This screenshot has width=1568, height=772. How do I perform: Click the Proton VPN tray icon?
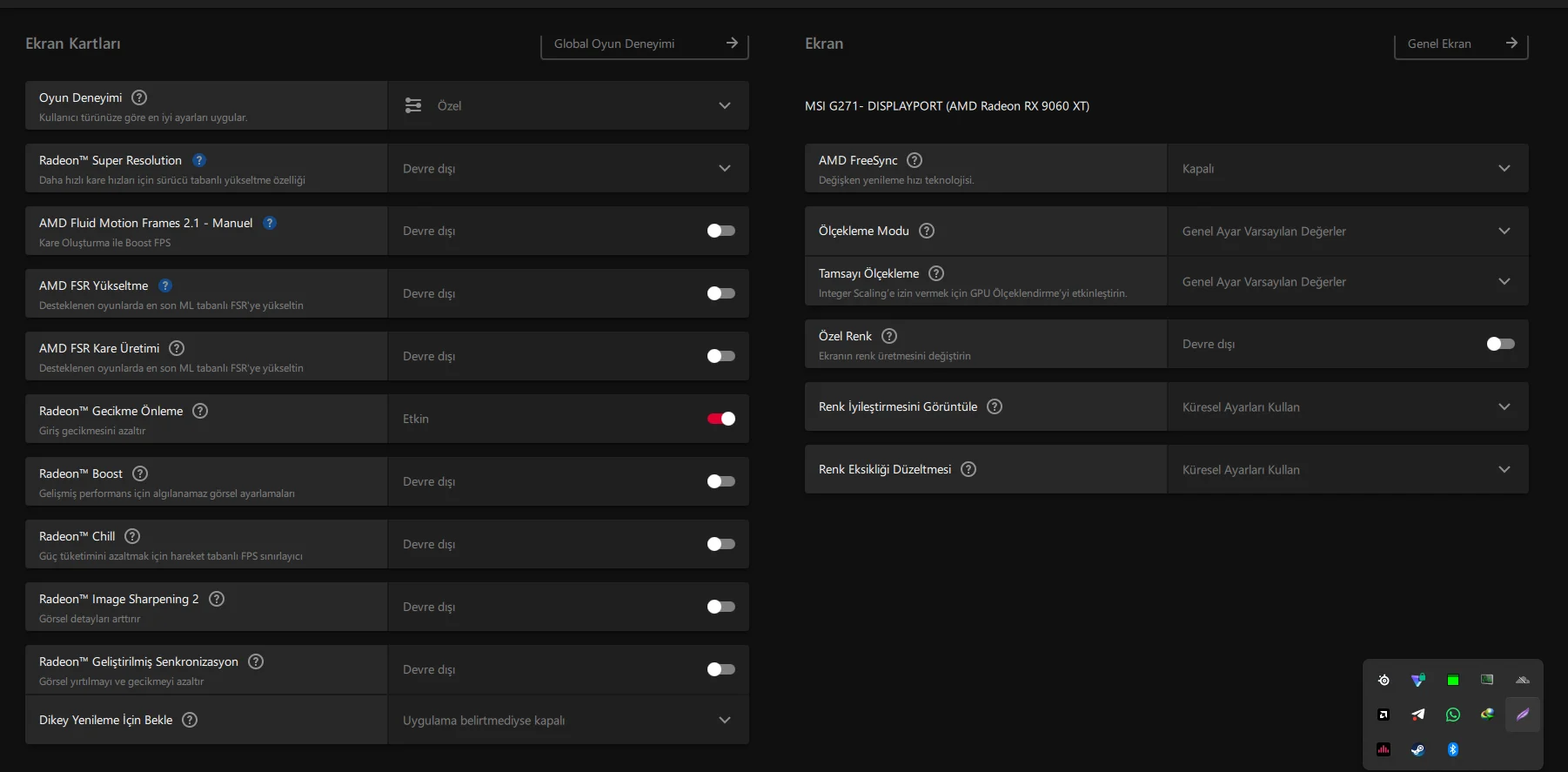point(1418,680)
